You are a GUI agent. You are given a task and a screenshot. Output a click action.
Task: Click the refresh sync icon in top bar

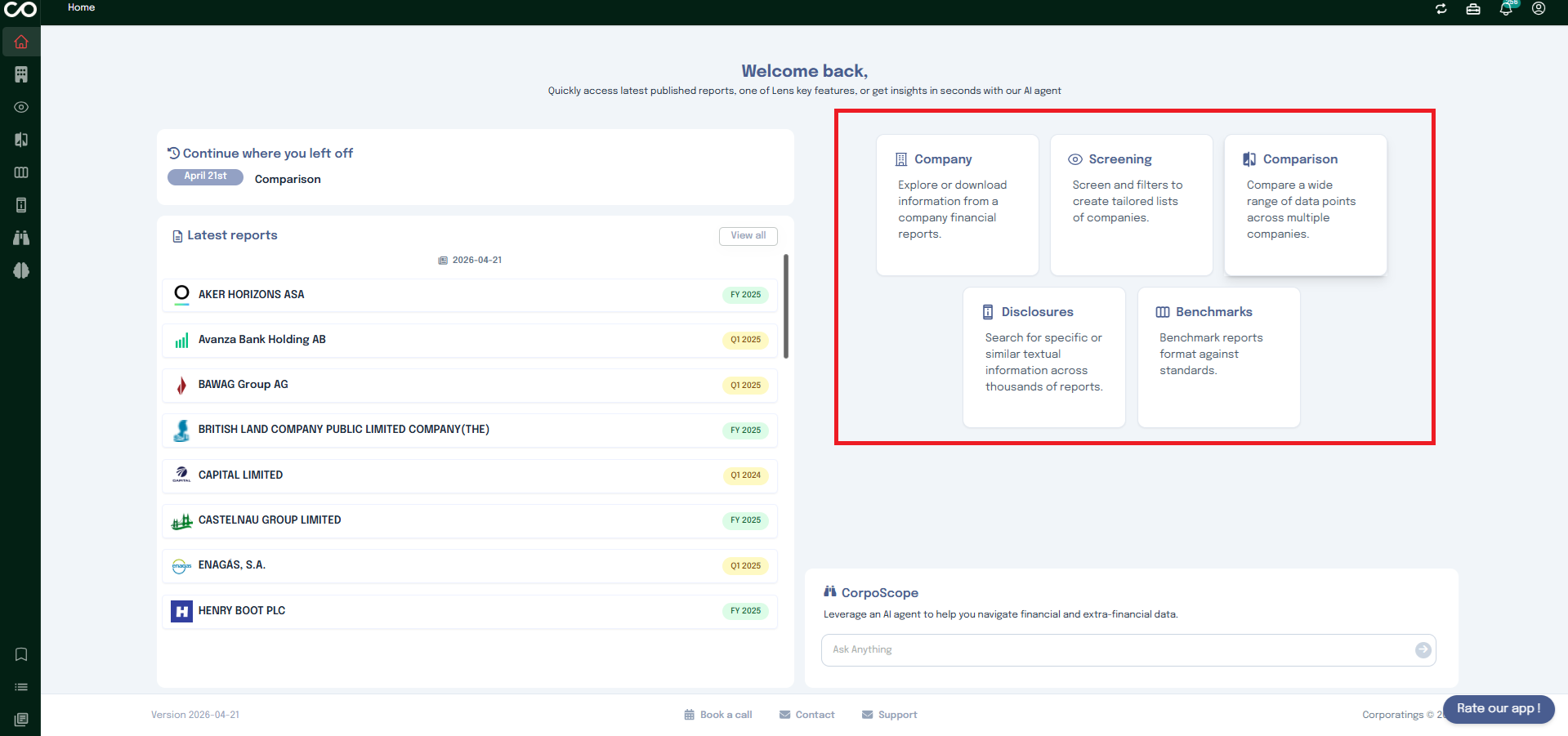[1441, 9]
